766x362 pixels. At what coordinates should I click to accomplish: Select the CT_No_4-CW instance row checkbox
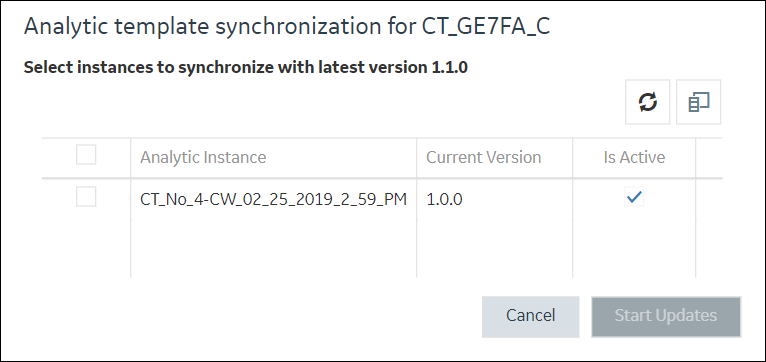pos(86,197)
